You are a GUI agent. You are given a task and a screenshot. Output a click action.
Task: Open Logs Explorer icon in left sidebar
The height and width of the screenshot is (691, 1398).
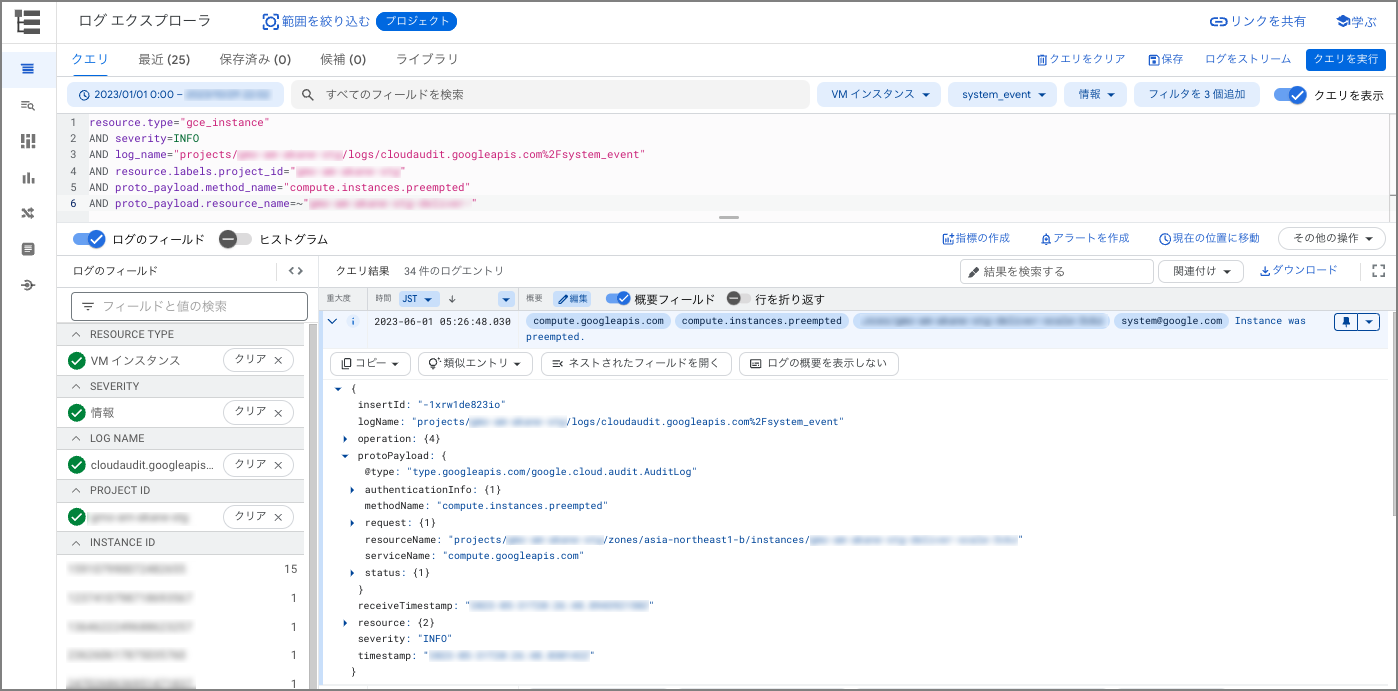coord(28,69)
